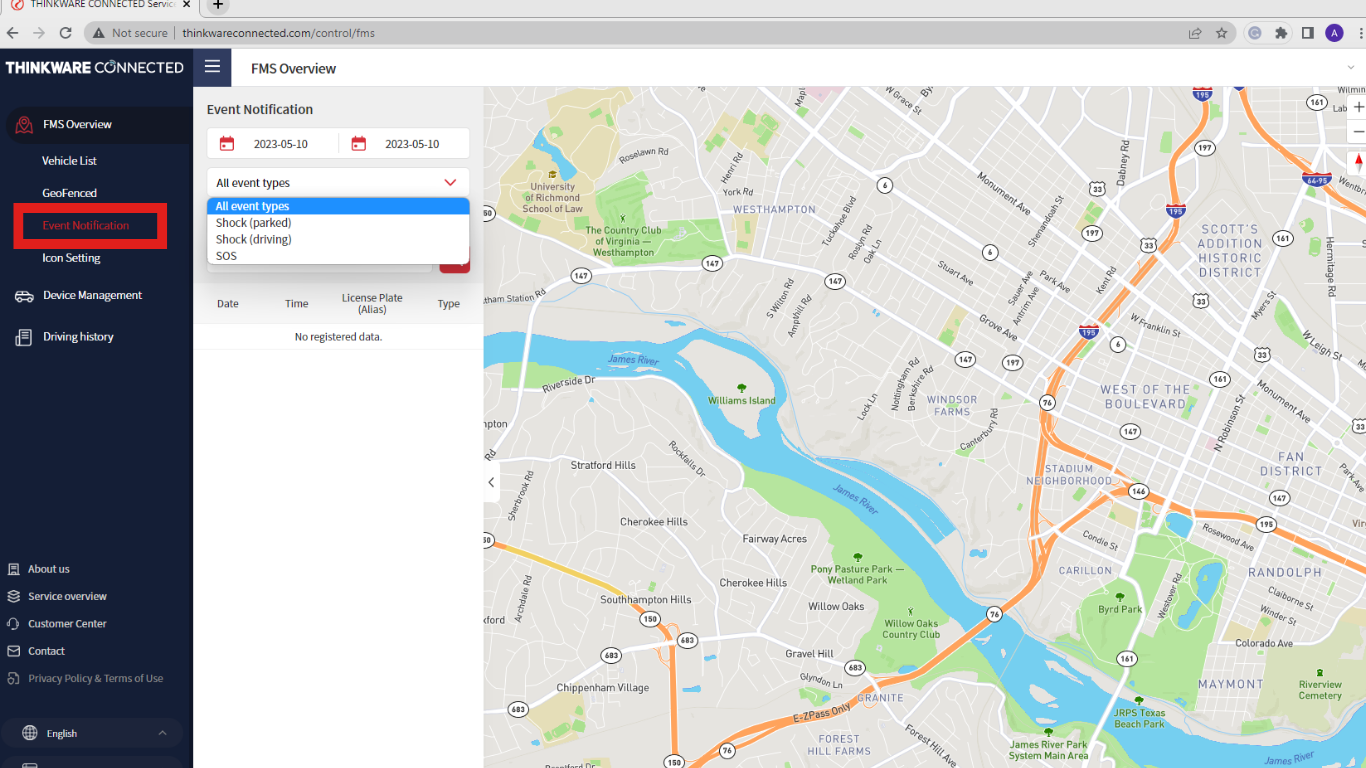
Task: Expand the English language selector chevron
Action: tap(162, 733)
